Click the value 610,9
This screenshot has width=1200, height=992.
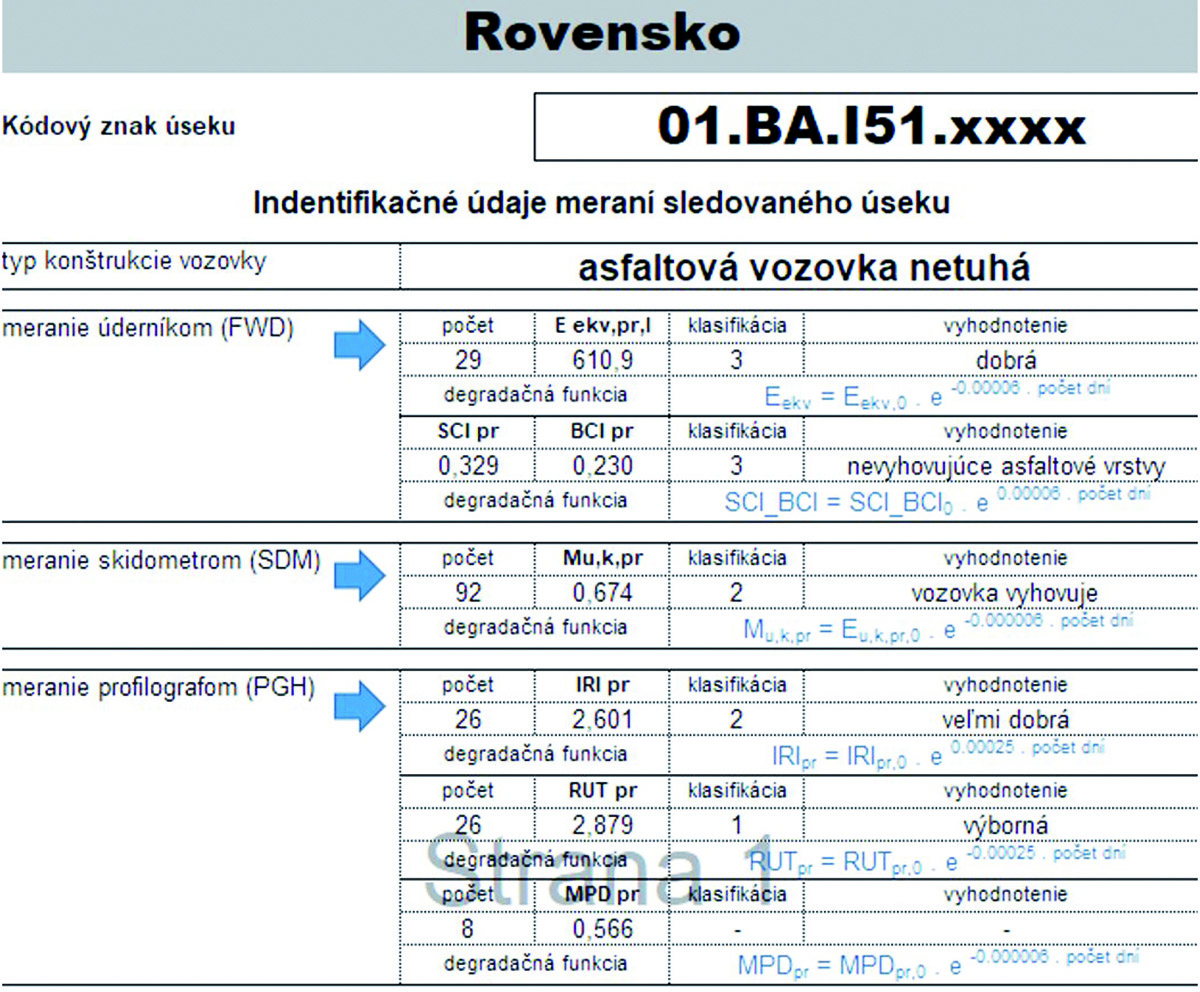point(601,360)
